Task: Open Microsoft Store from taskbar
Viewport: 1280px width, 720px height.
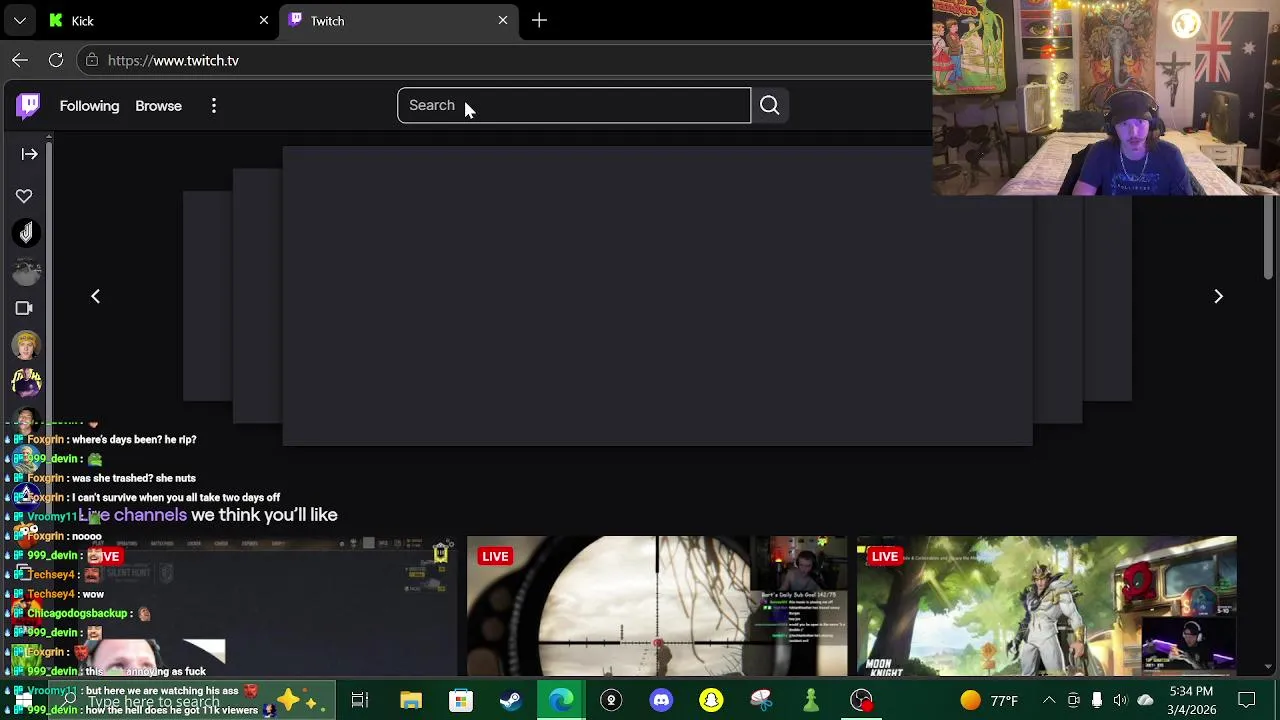Action: [x=461, y=700]
